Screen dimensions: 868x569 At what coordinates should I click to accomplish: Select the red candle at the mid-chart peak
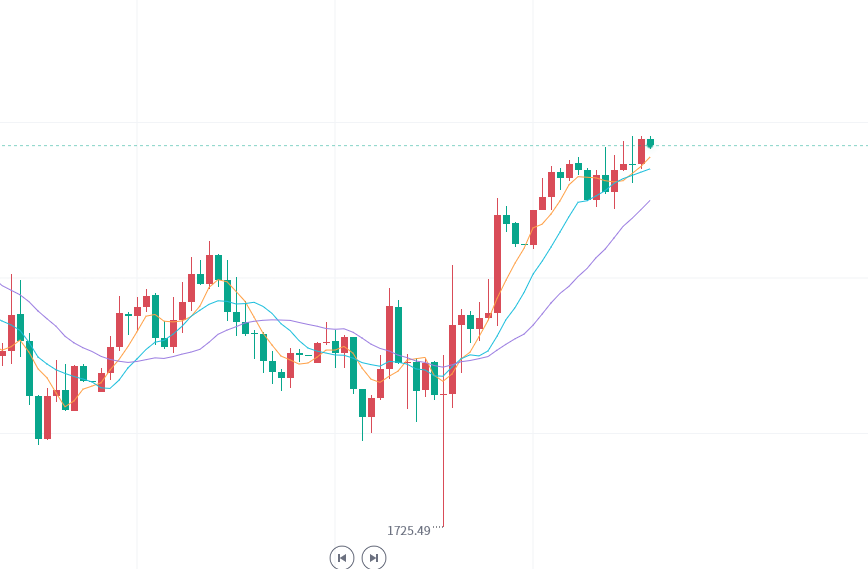click(x=209, y=270)
